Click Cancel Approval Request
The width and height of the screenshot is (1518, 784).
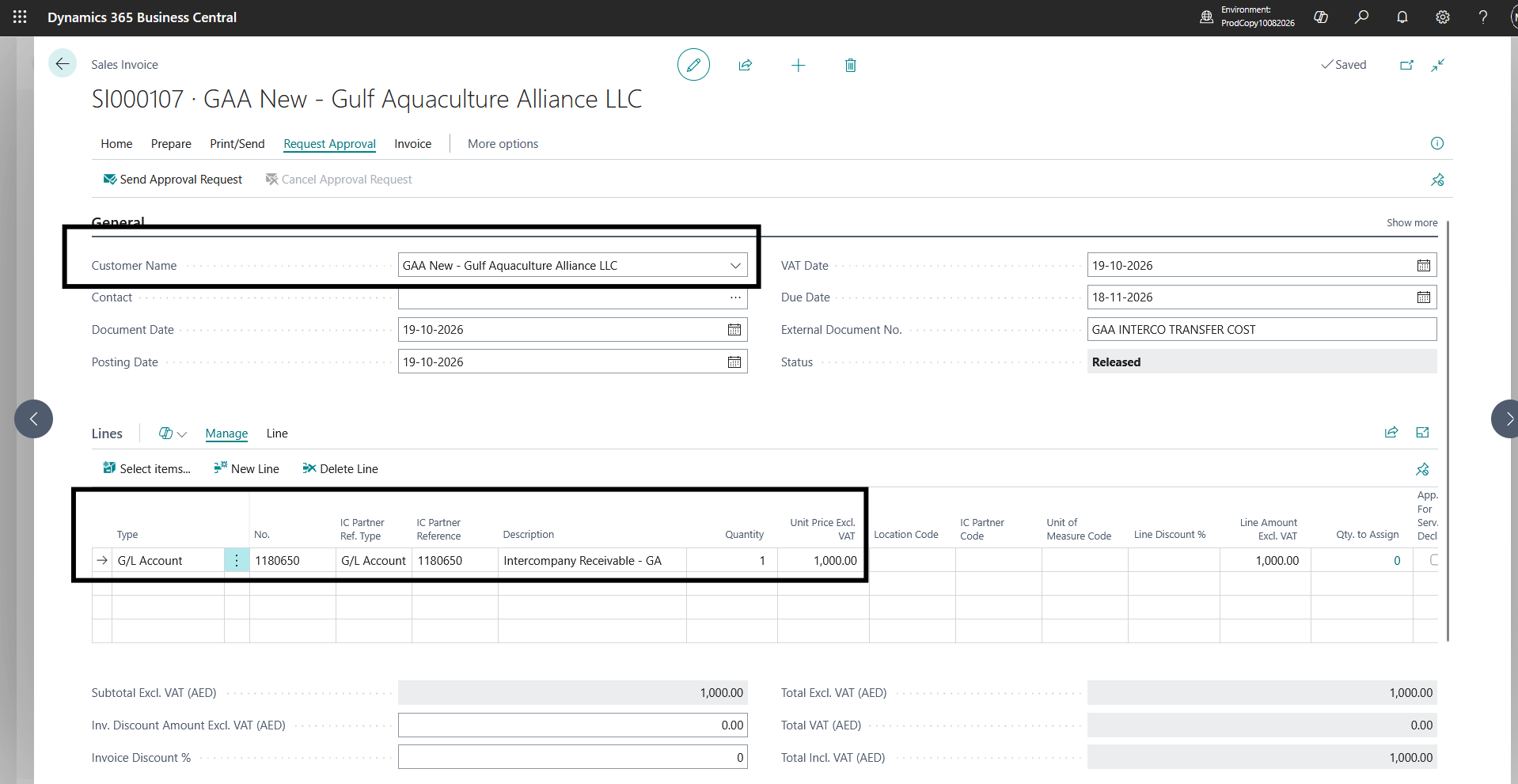tap(339, 180)
